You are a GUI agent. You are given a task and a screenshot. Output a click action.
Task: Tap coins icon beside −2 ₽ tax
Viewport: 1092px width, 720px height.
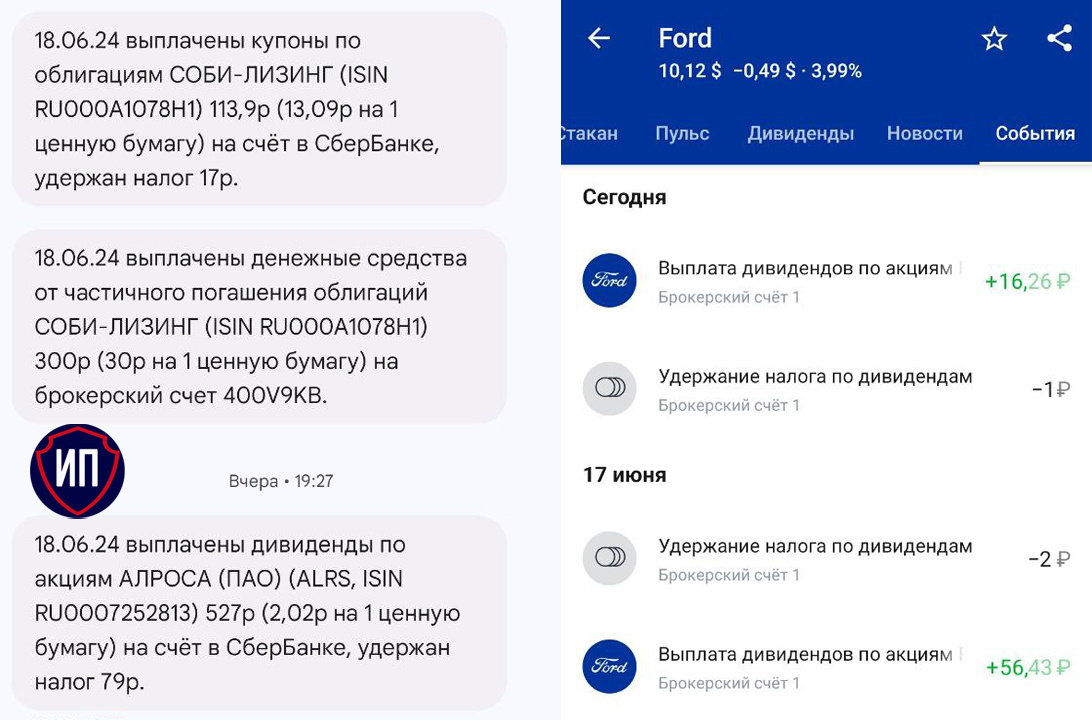pos(609,559)
